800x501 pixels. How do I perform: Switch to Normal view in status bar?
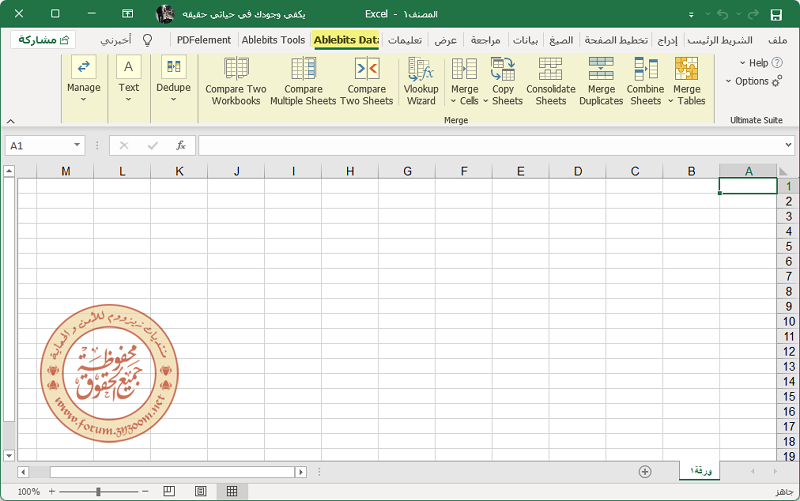(x=232, y=491)
